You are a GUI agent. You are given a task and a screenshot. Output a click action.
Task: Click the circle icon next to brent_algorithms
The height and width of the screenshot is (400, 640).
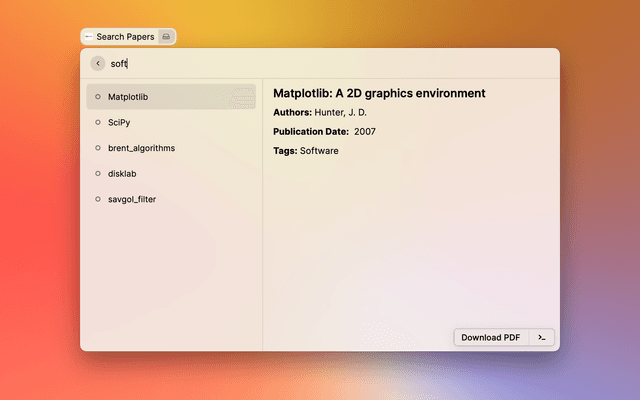point(97,148)
